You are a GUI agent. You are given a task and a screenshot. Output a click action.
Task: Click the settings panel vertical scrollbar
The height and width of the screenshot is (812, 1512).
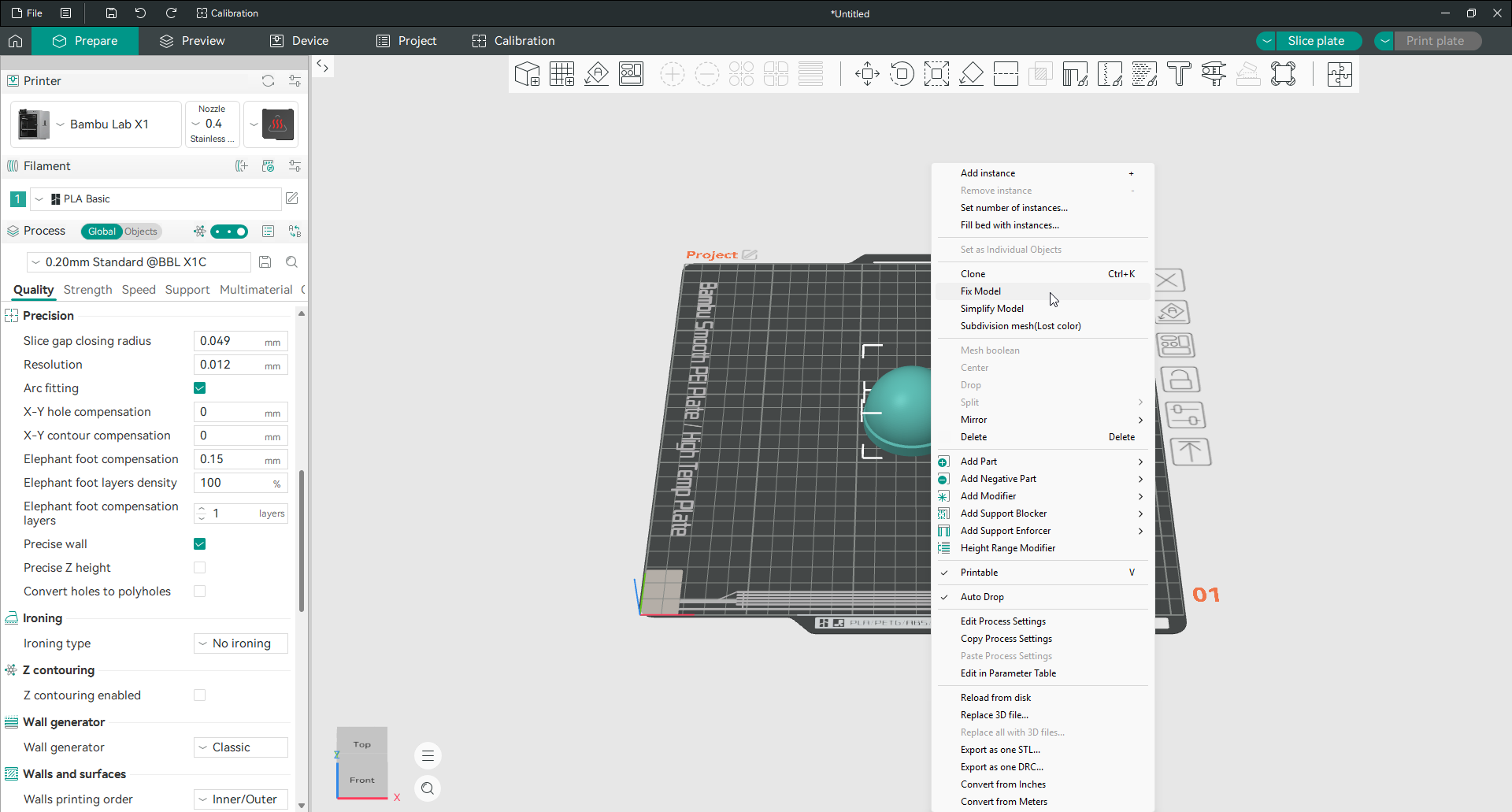pyautogui.click(x=302, y=541)
